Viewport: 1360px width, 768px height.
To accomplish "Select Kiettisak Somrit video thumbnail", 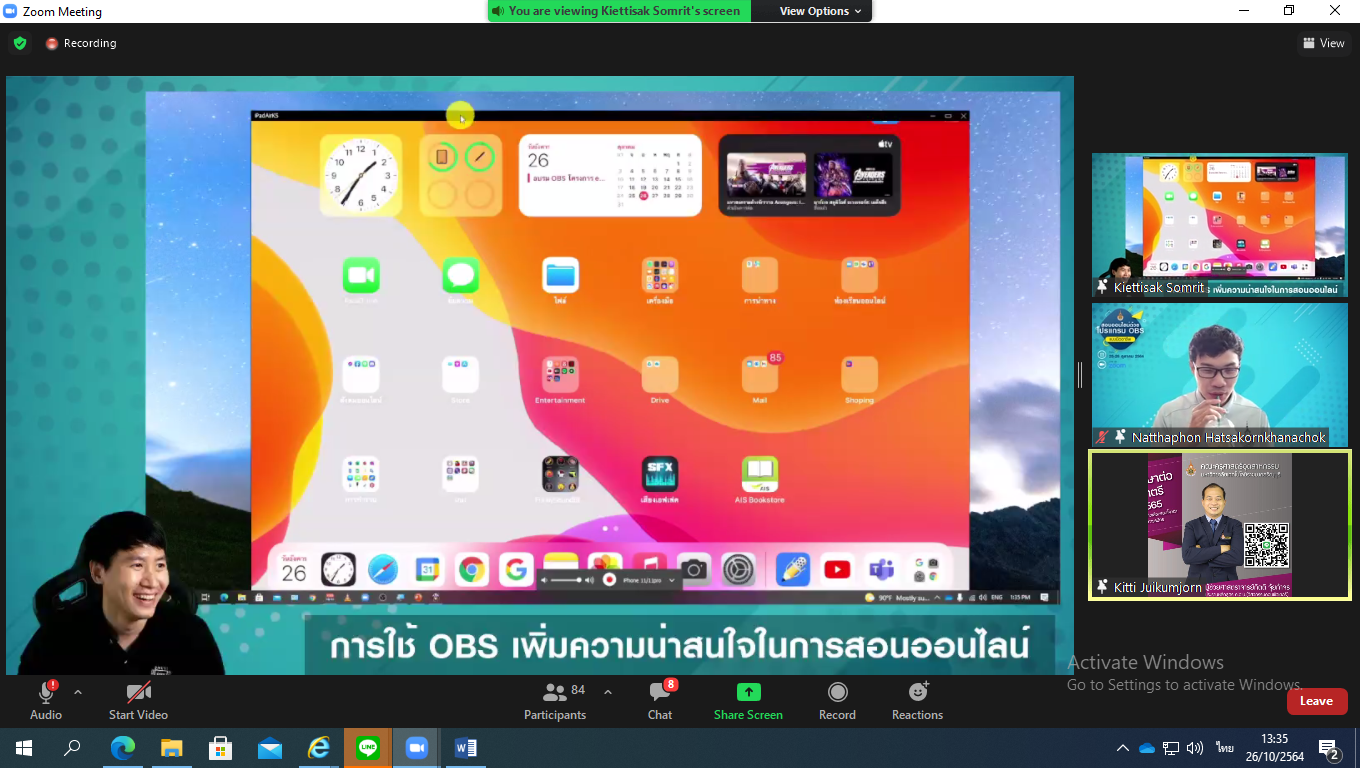I will [x=1219, y=225].
